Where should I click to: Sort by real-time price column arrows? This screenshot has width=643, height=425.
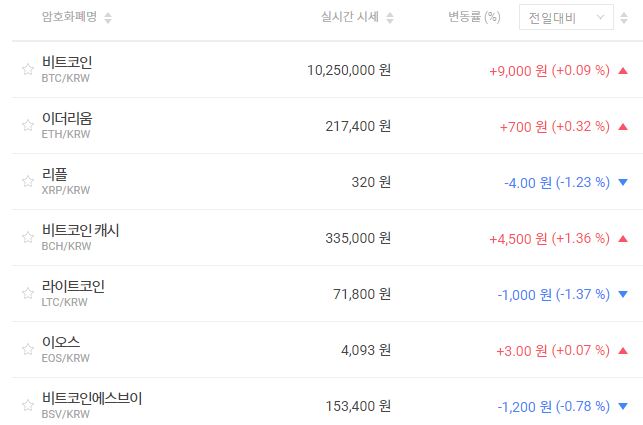390,18
